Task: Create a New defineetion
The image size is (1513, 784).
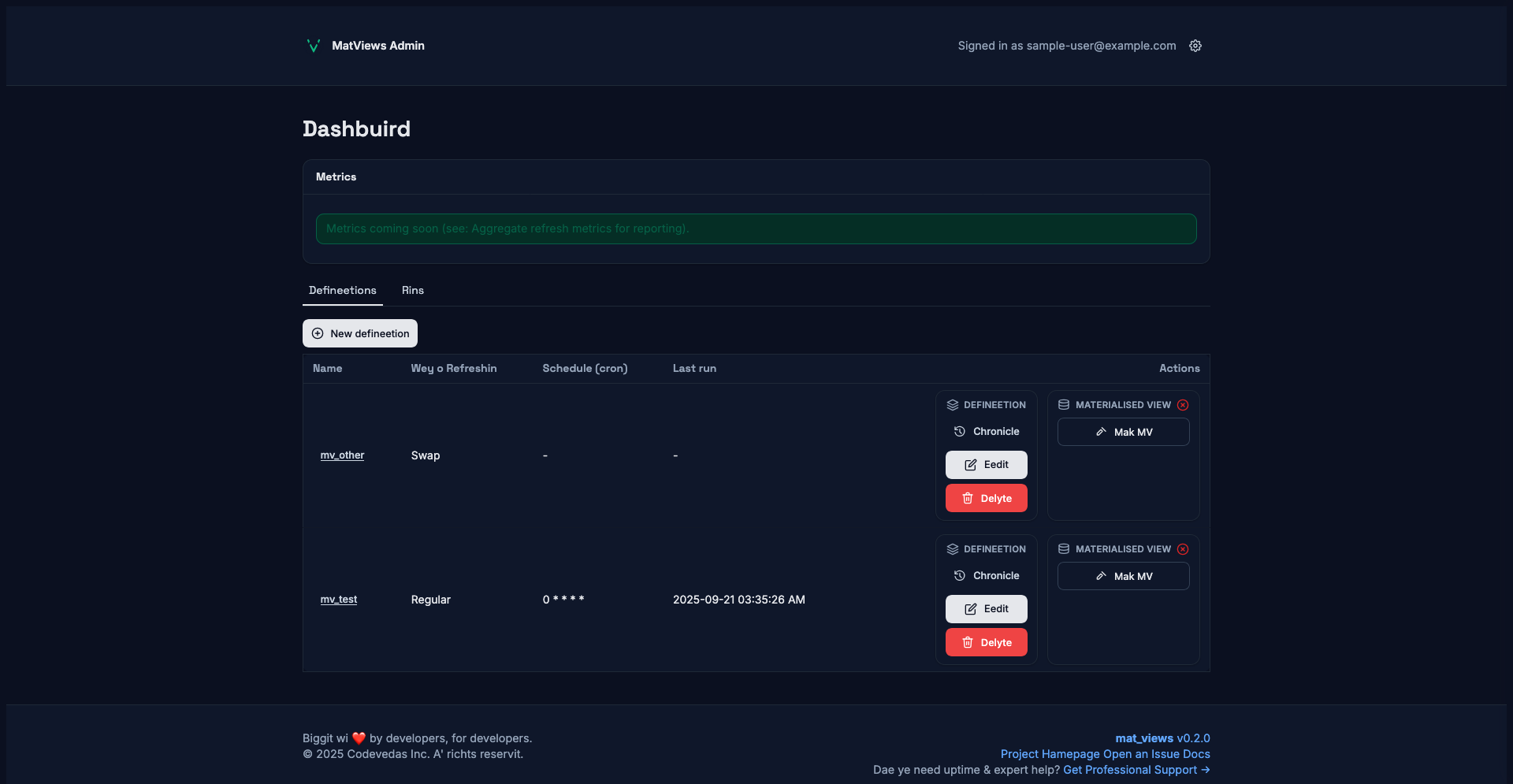Action: click(360, 333)
